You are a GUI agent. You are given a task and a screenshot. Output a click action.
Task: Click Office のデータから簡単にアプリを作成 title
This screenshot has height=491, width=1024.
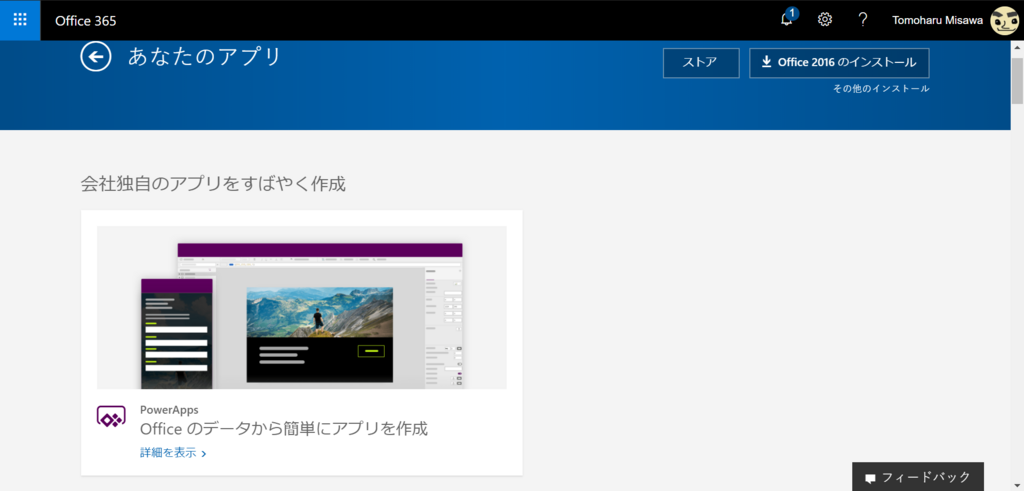(x=284, y=429)
